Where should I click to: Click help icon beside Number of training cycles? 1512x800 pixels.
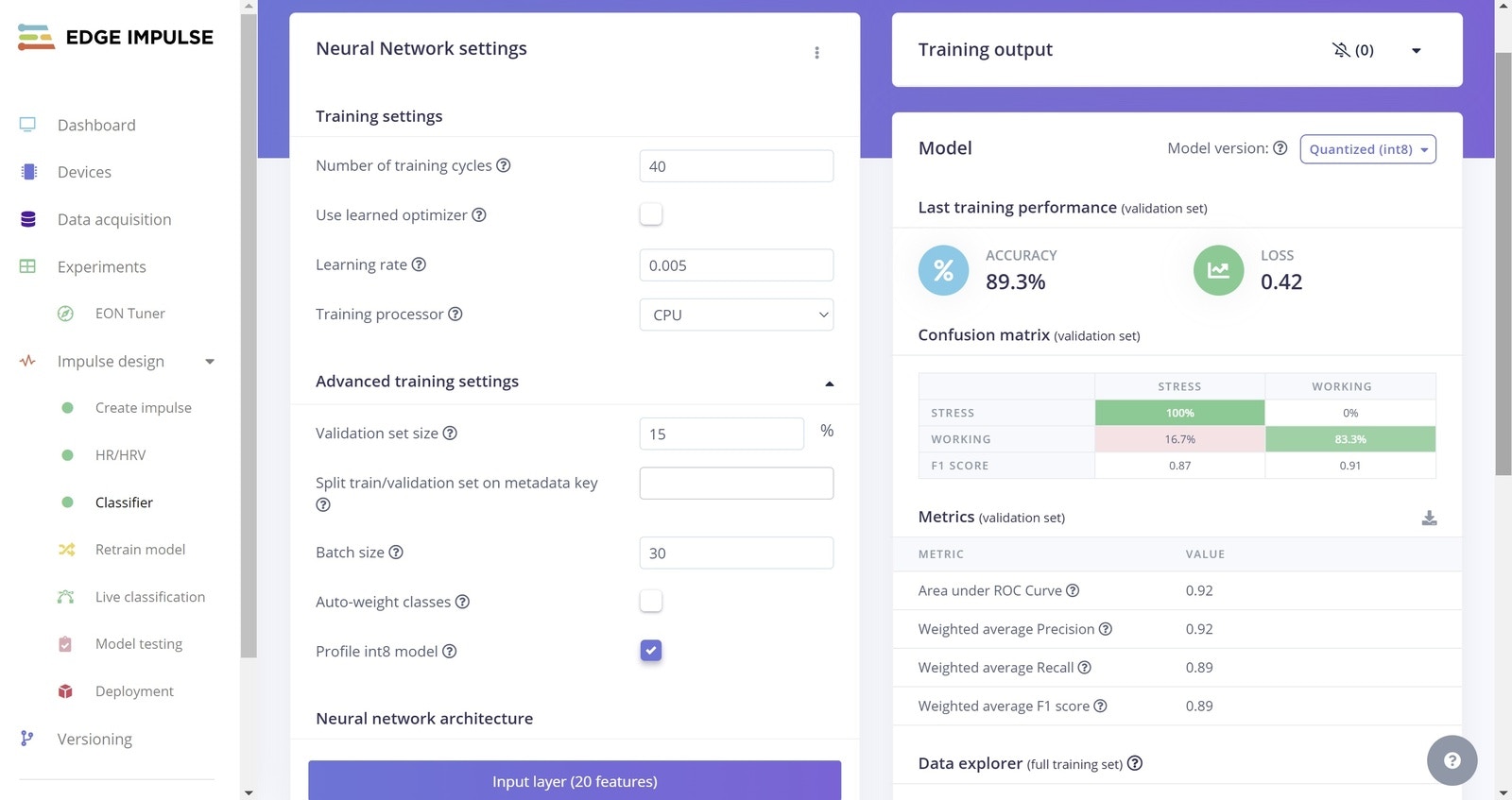click(504, 165)
